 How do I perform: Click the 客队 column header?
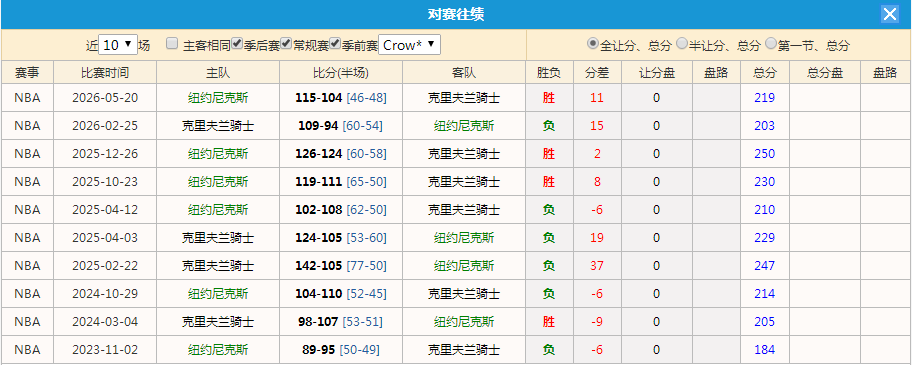464,73
